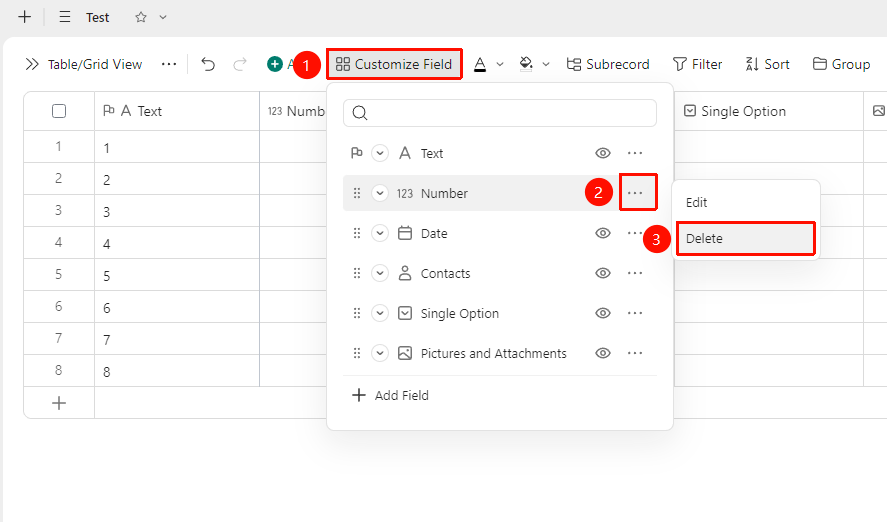The height and width of the screenshot is (522, 887).
Task: Open more options for Single Option field
Action: [x=635, y=313]
